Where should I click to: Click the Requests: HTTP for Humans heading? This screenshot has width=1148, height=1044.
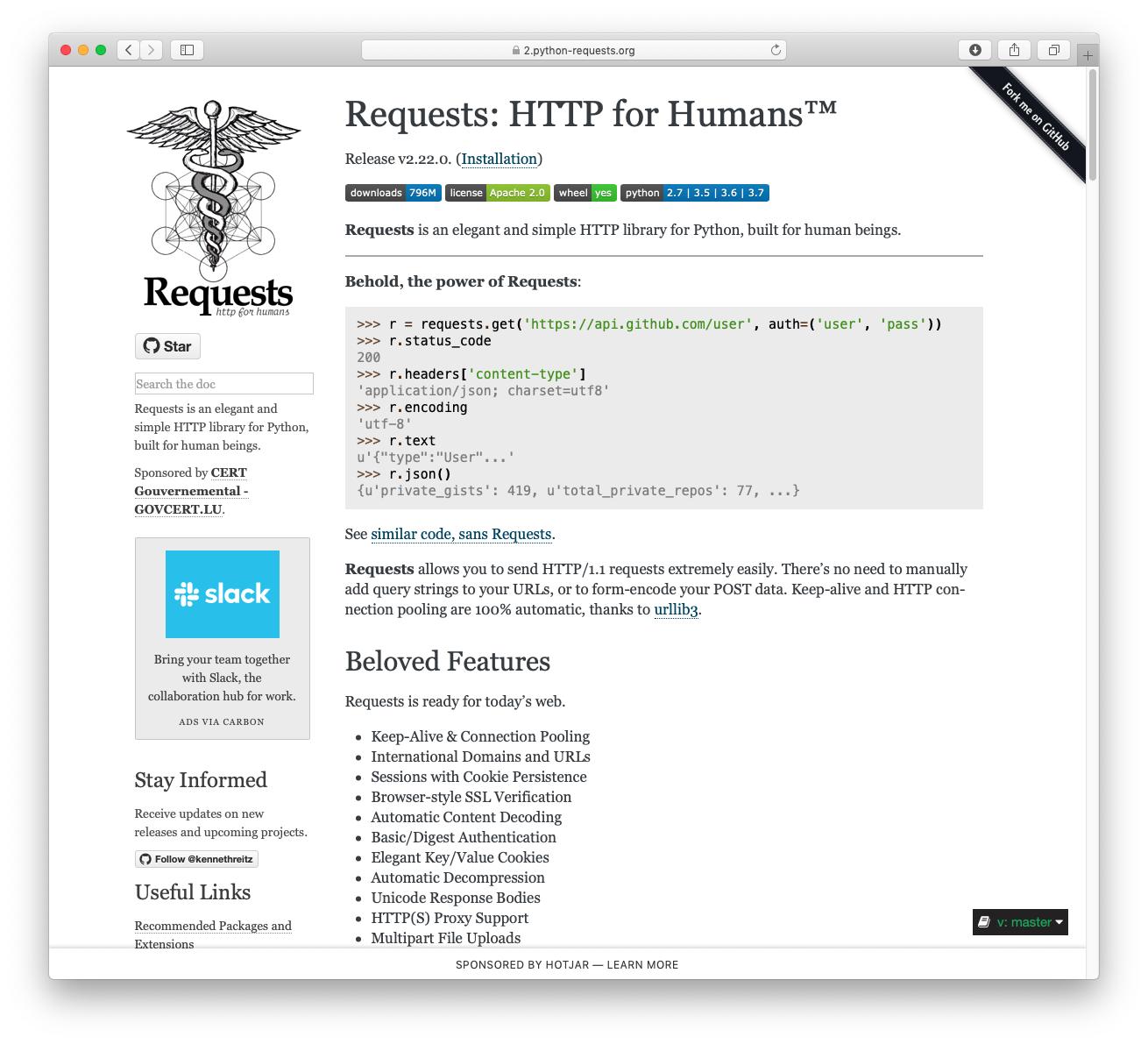click(x=592, y=114)
